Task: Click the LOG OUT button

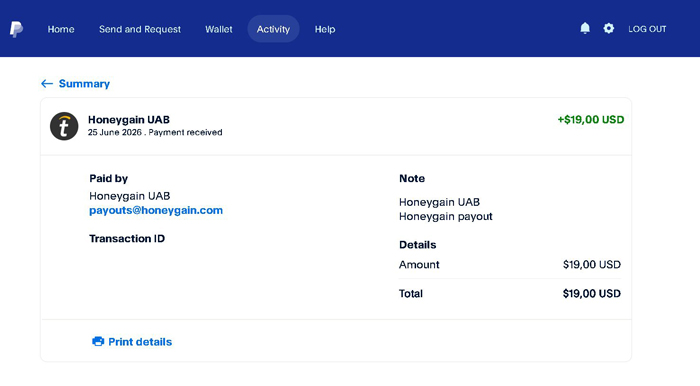Action: (x=647, y=29)
